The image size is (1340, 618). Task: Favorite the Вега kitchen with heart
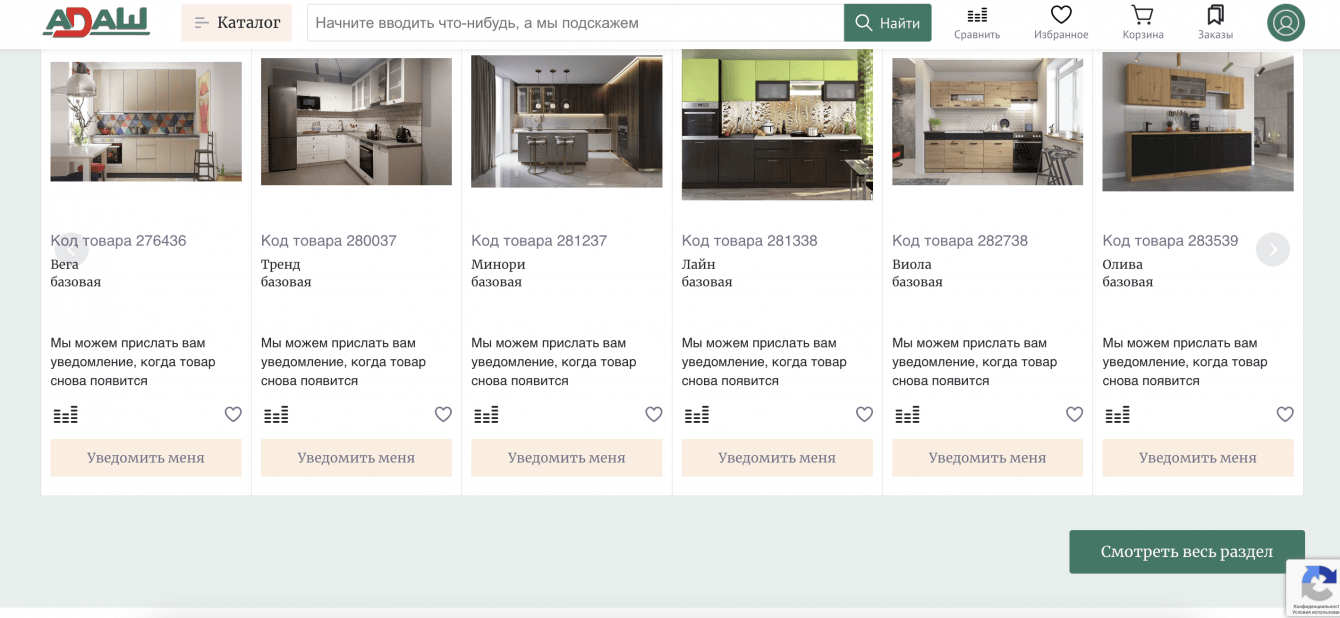(x=233, y=414)
